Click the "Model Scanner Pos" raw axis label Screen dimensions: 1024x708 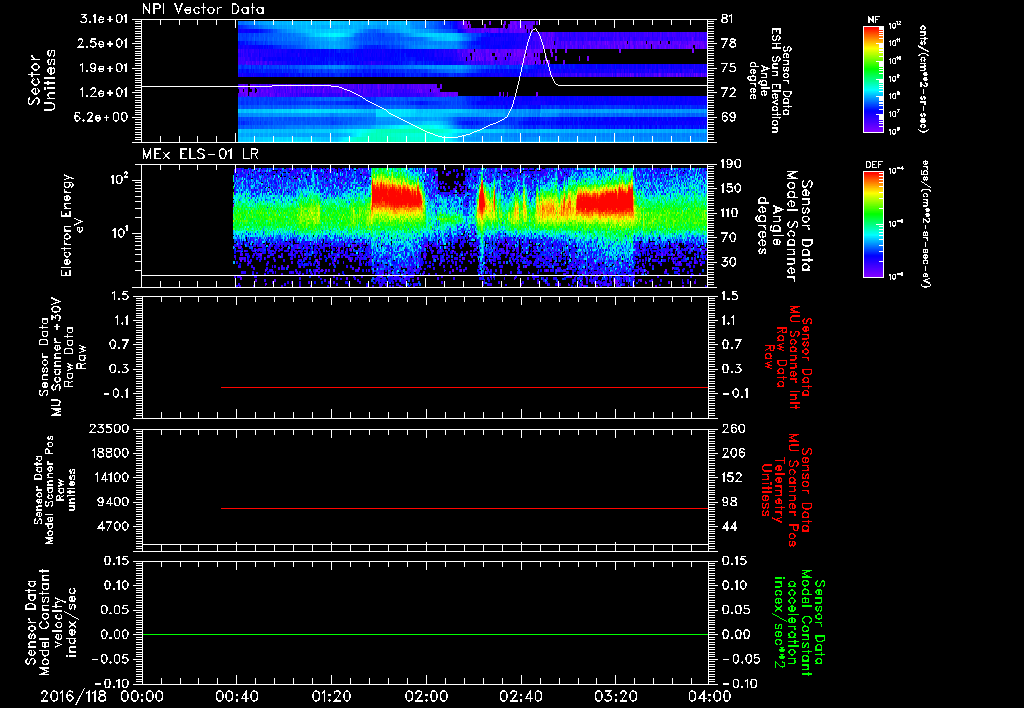(x=49, y=490)
